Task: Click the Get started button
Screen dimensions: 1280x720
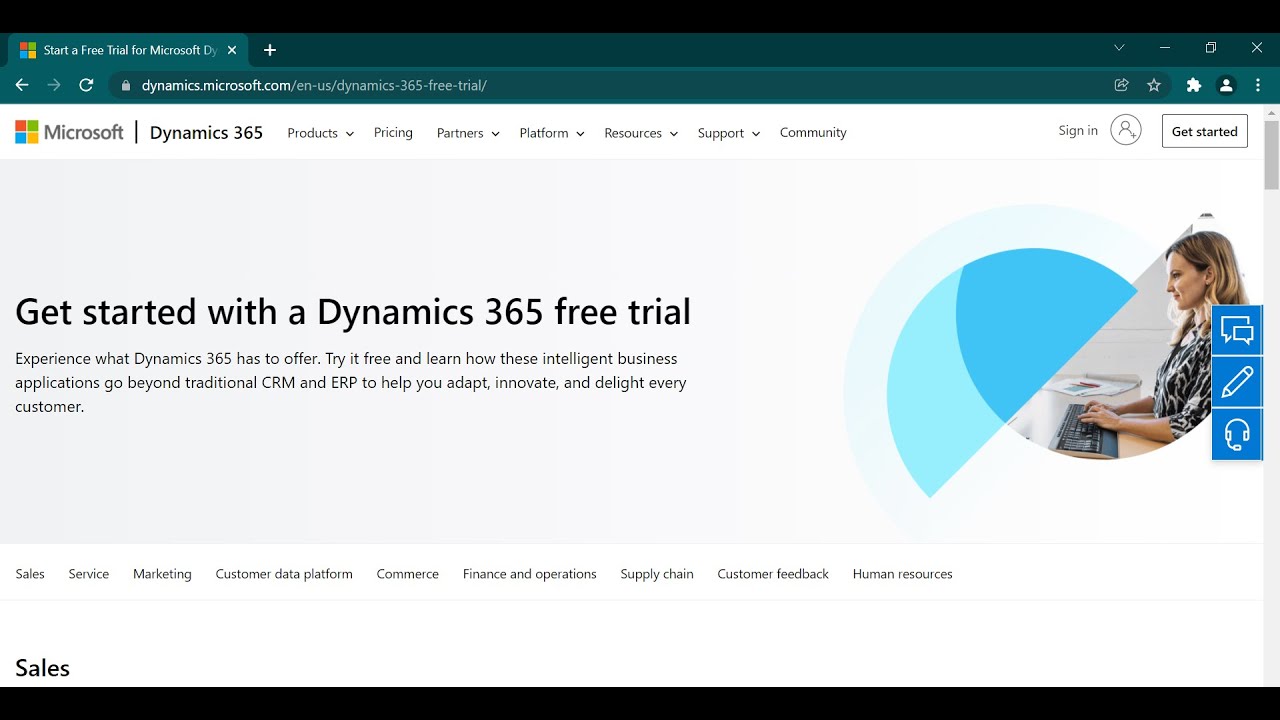Action: coord(1205,131)
